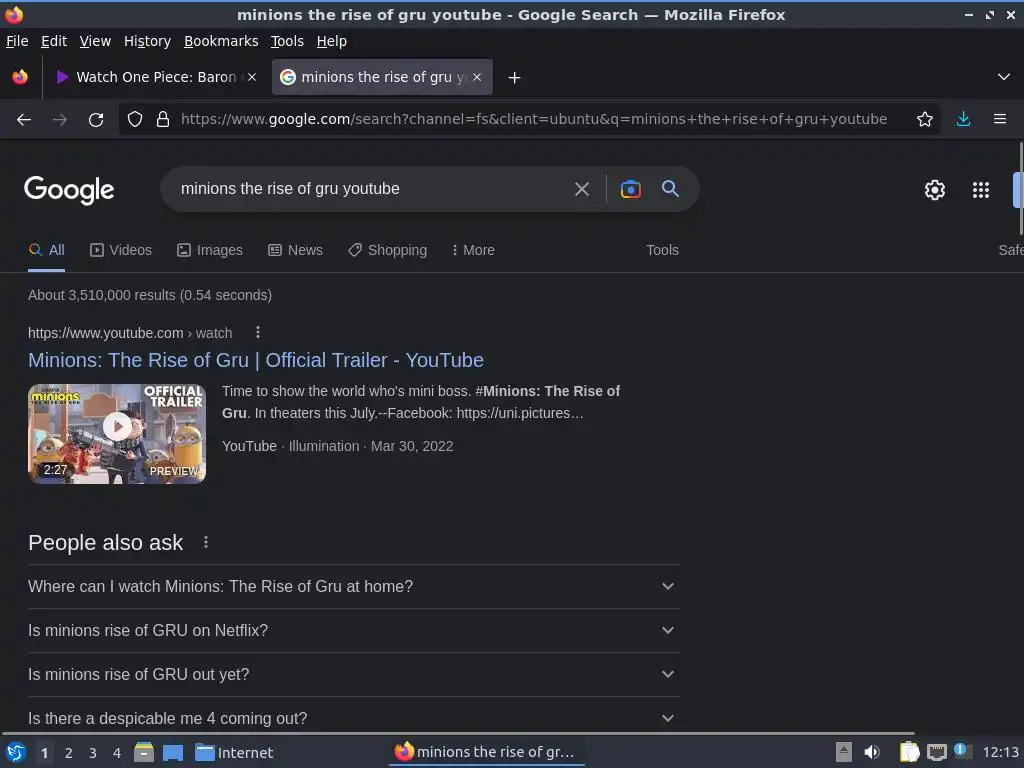
Task: Open the Firefox downloads panel
Action: pyautogui.click(x=963, y=119)
